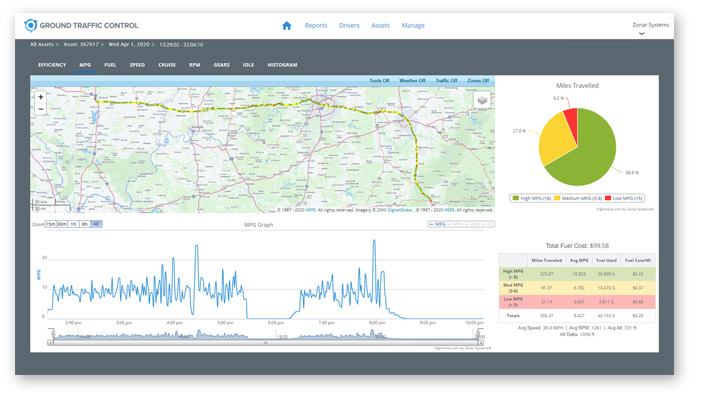The height and width of the screenshot is (400, 720).
Task: Toggle the Traffic Off map overlay
Action: (x=446, y=81)
